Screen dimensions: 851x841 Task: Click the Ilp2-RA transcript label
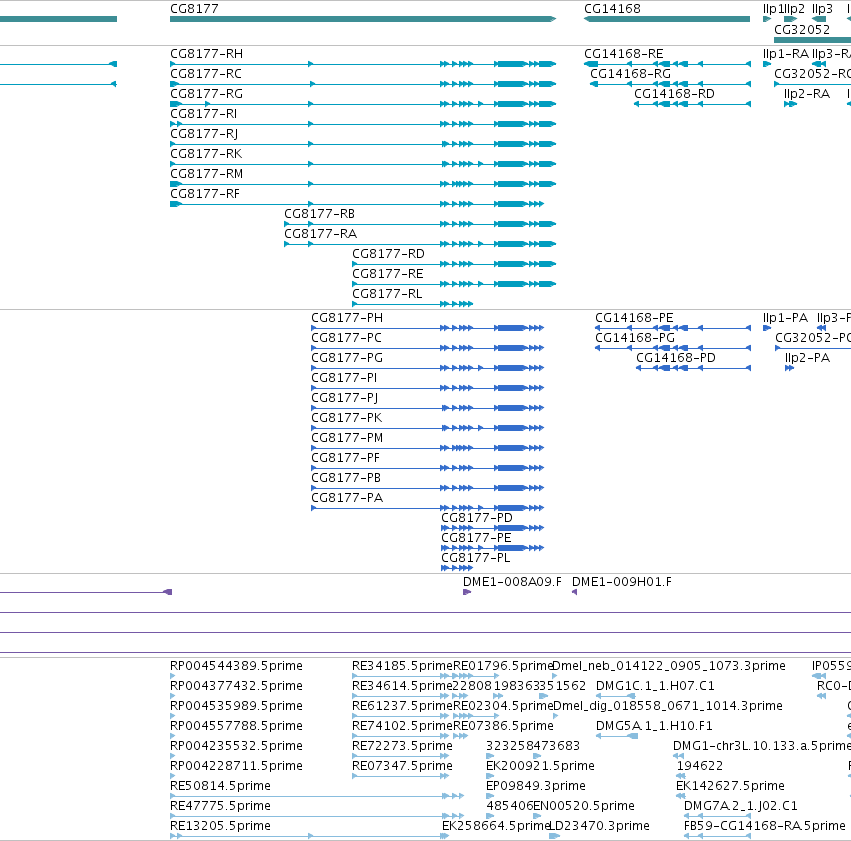pyautogui.click(x=806, y=94)
